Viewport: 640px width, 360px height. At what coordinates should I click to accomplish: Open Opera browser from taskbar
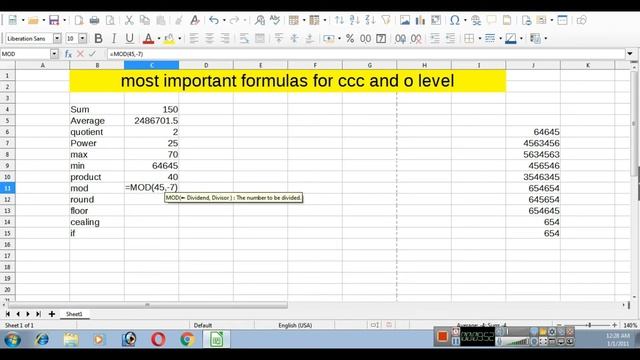(158, 339)
